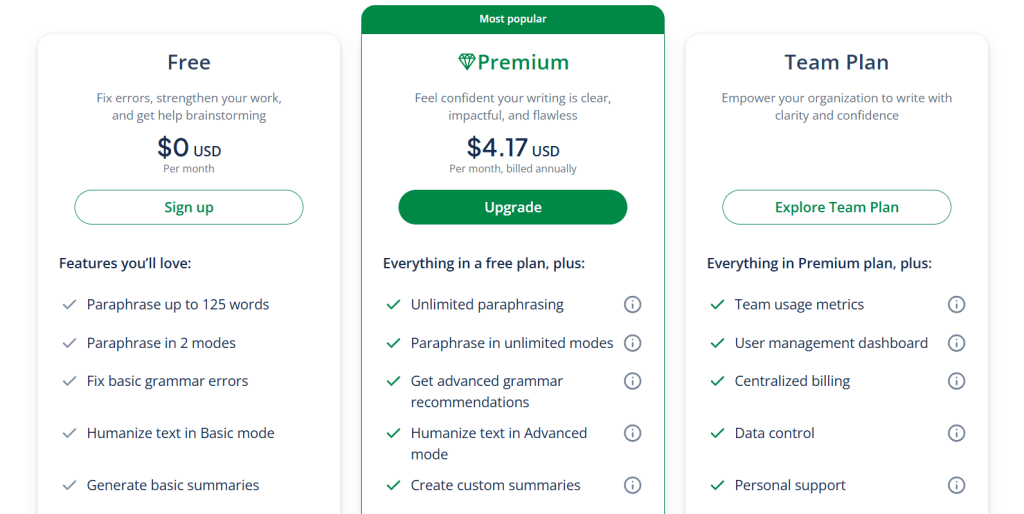Click info icon next to Data control

(956, 433)
